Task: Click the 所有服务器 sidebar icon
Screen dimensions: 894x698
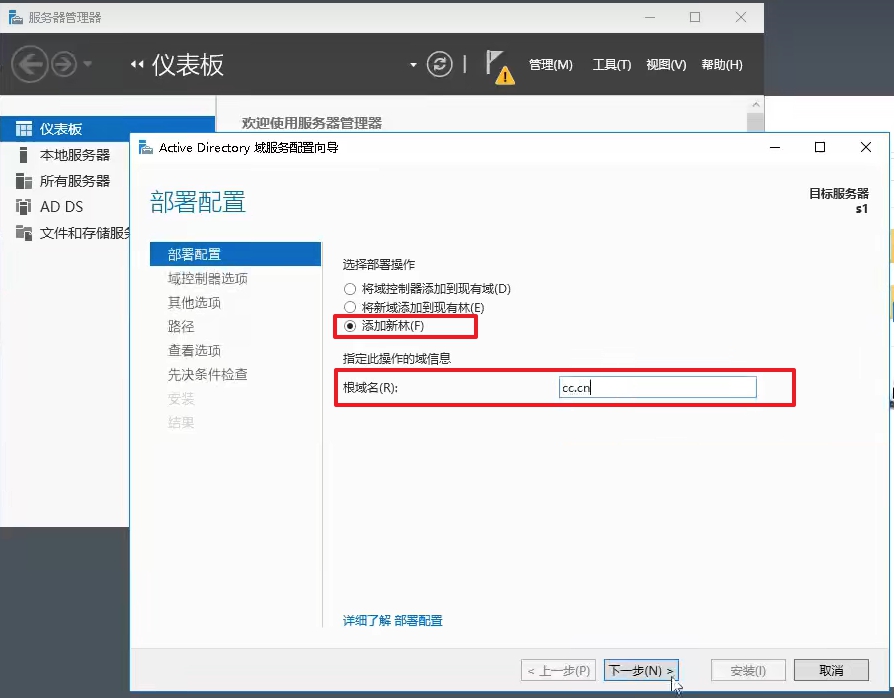Action: tap(23, 181)
